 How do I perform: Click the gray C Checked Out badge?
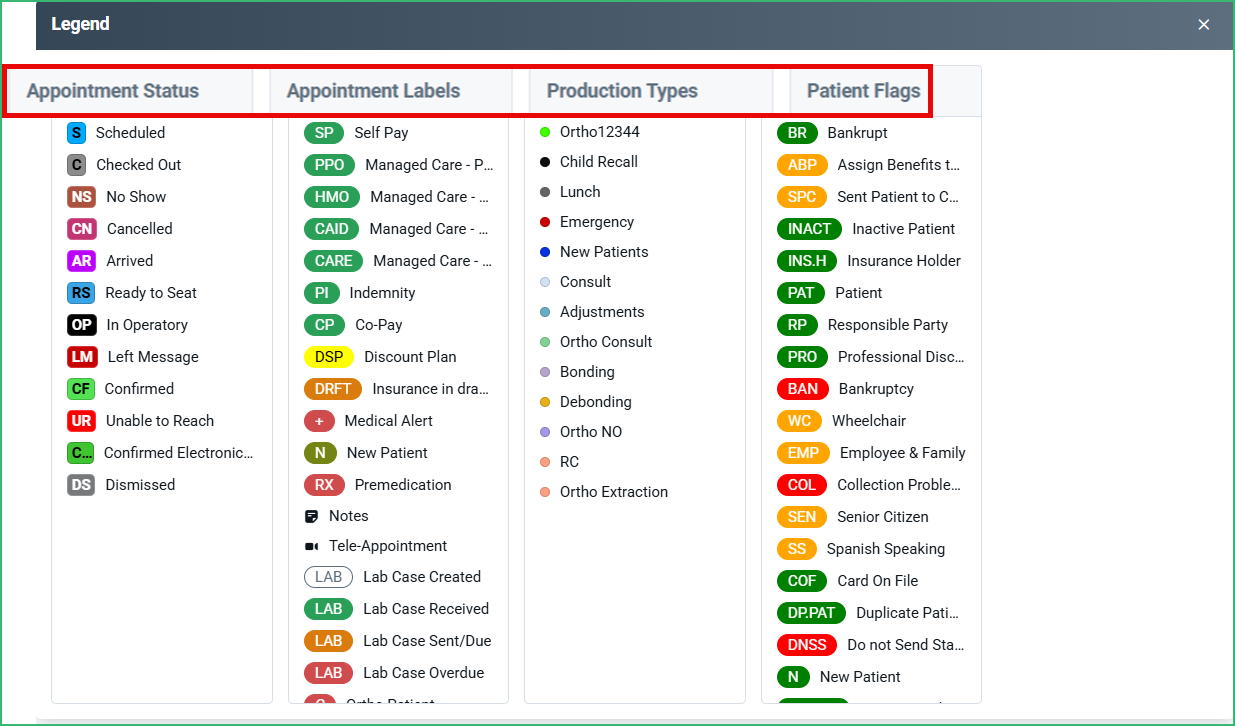click(77, 165)
